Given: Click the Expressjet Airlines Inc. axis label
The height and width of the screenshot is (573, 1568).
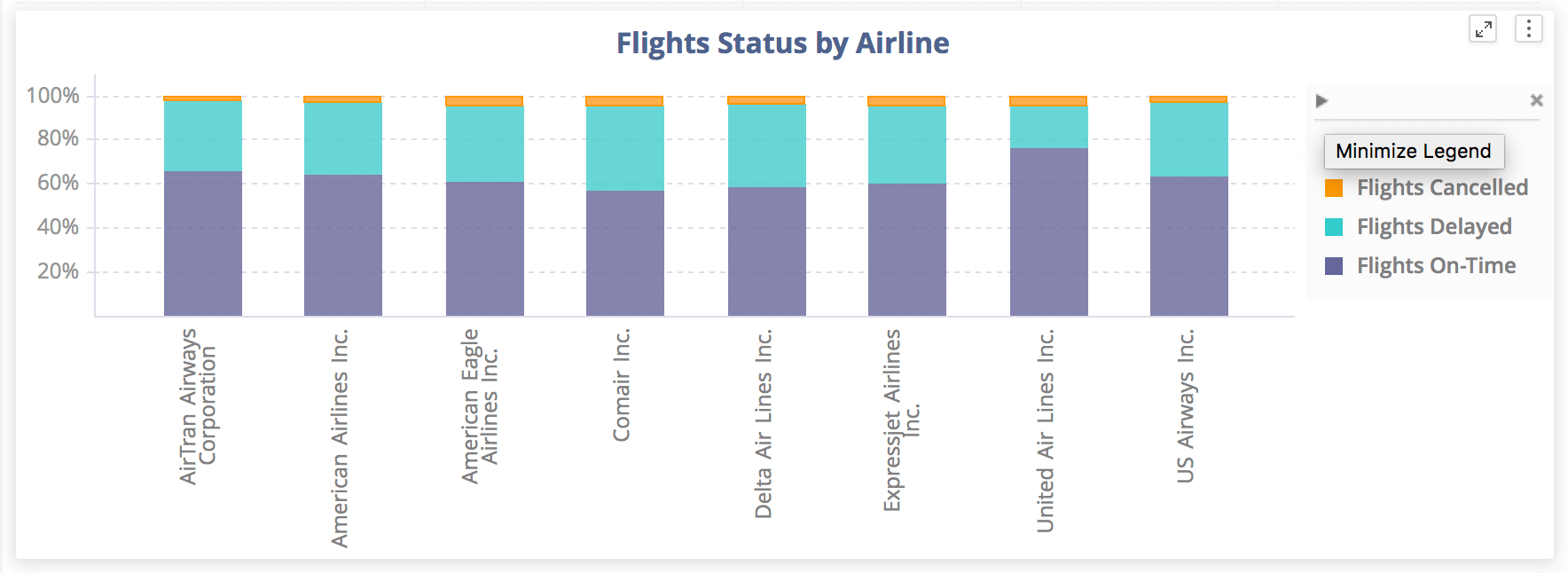Looking at the screenshot, I should [x=901, y=420].
